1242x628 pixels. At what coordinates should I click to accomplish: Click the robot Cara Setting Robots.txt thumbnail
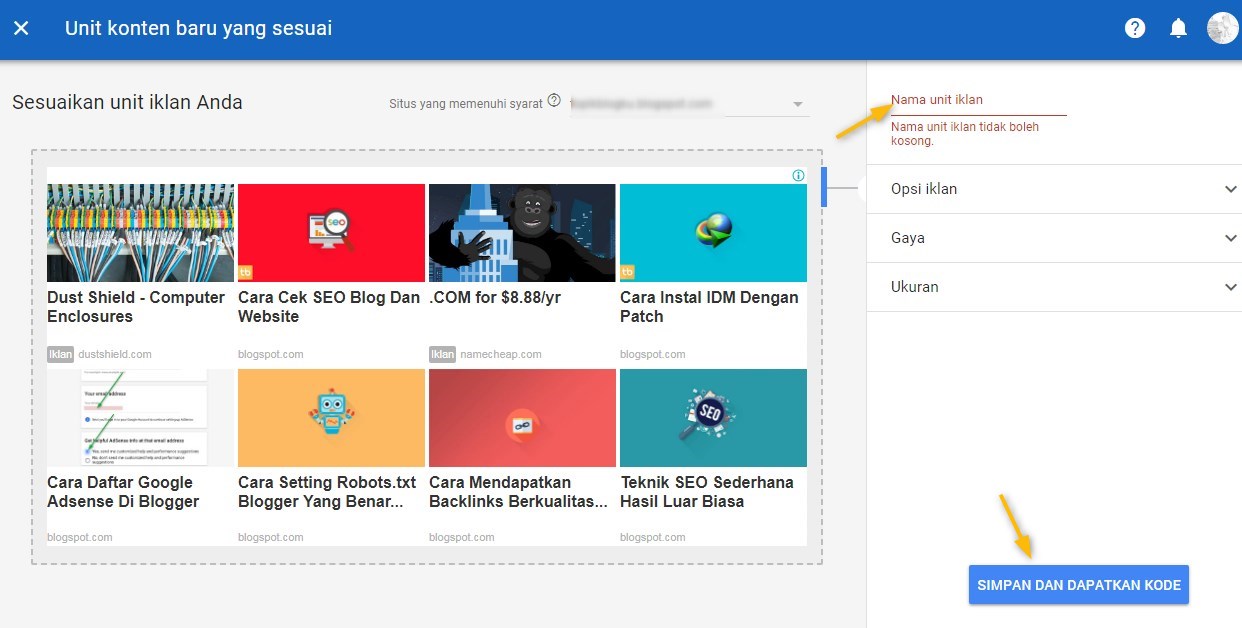(331, 418)
